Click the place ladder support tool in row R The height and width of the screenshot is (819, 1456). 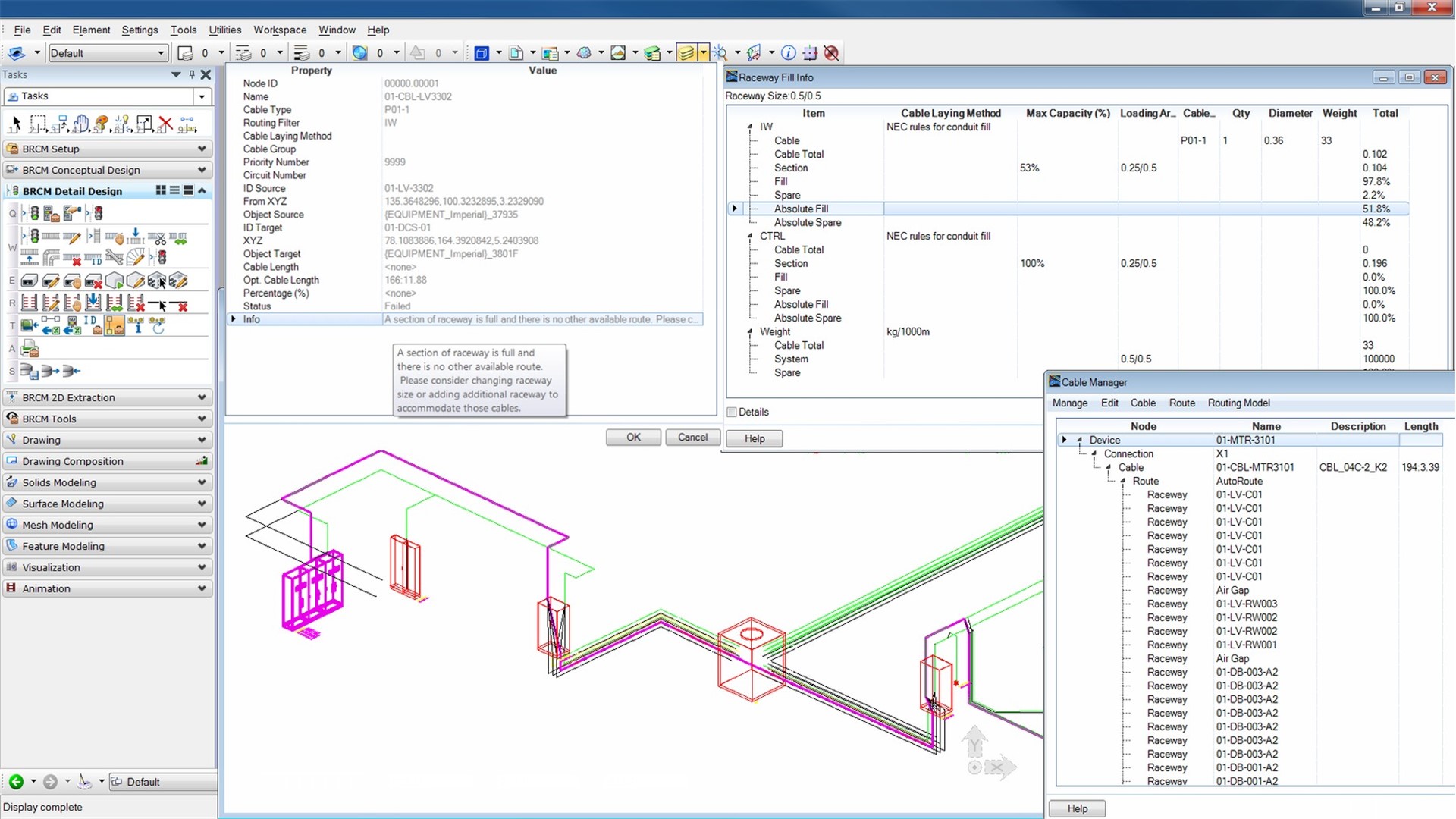pyautogui.click(x=30, y=304)
